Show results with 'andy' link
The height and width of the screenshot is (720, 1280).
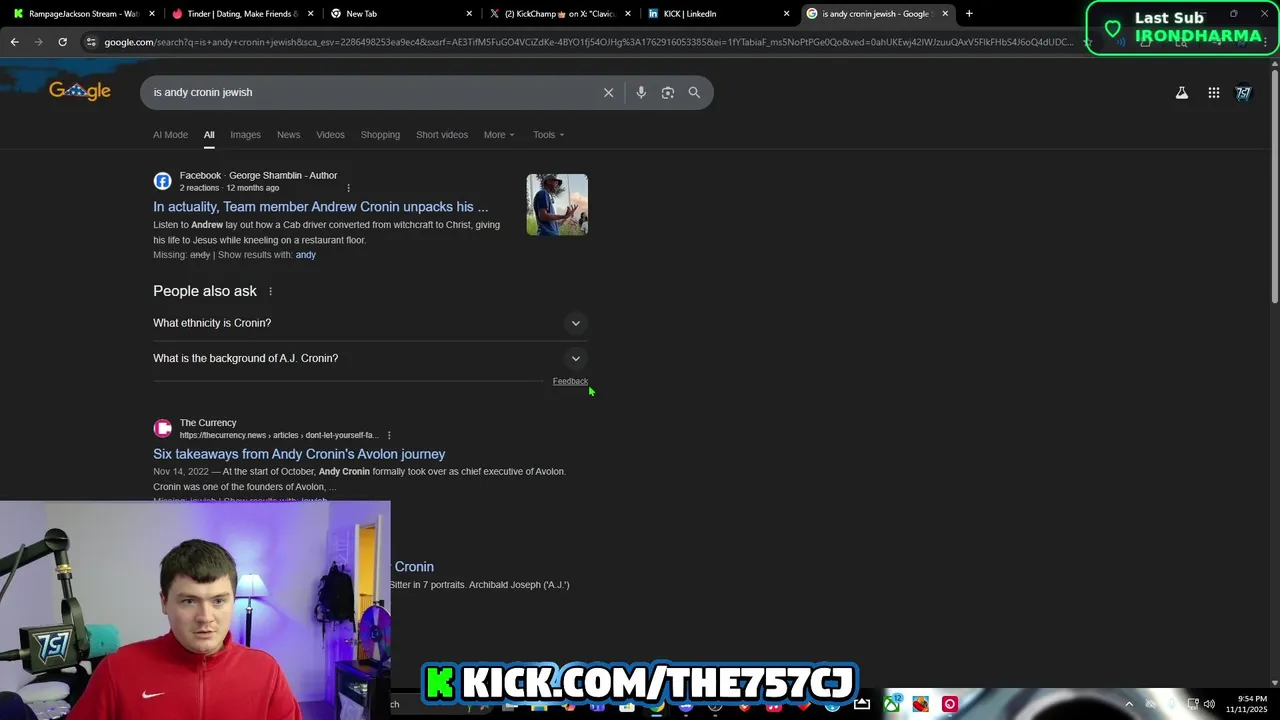(x=306, y=255)
